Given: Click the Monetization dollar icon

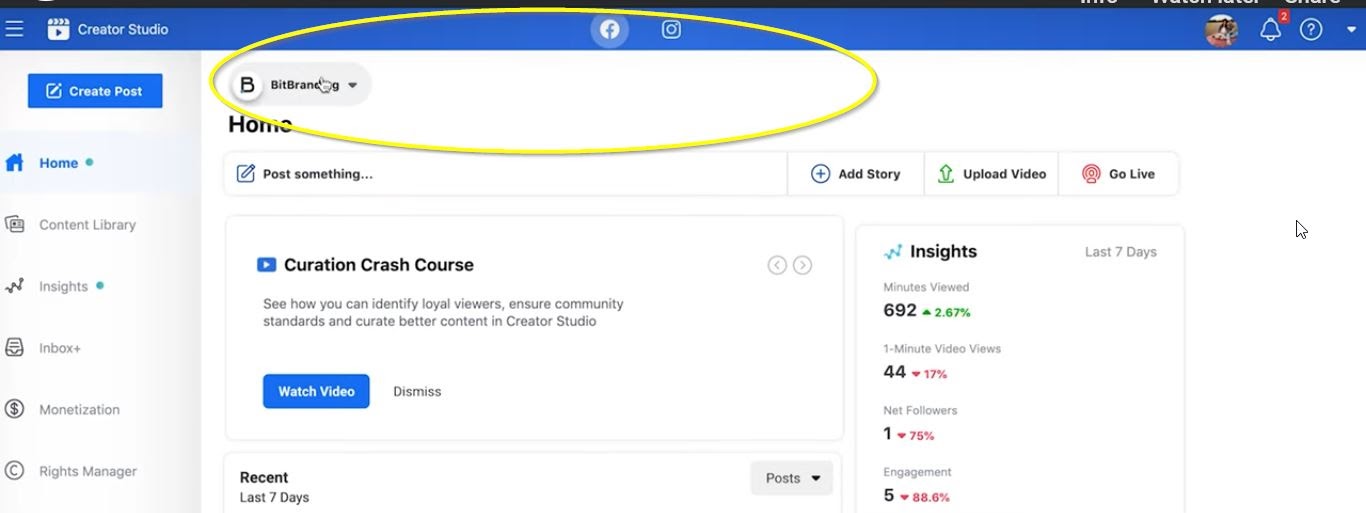Looking at the screenshot, I should coord(14,409).
